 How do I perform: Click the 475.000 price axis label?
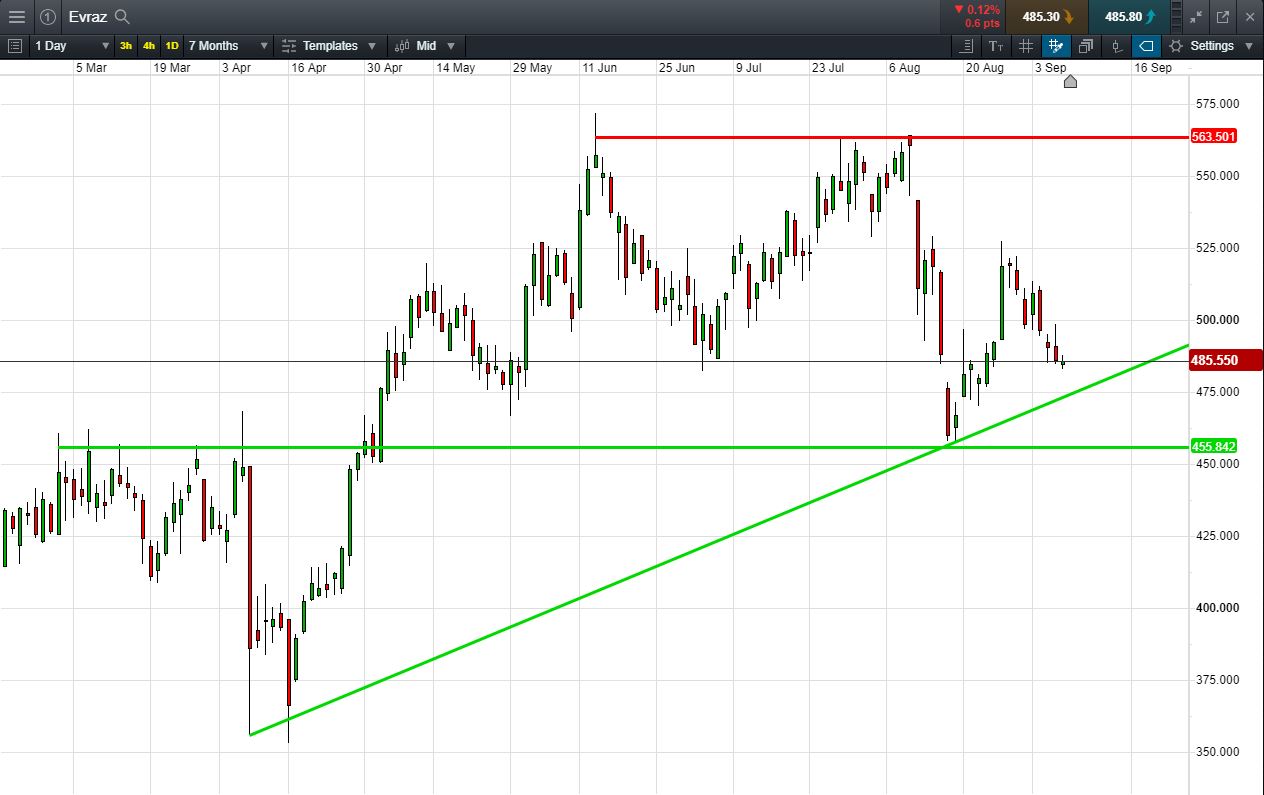[1218, 392]
